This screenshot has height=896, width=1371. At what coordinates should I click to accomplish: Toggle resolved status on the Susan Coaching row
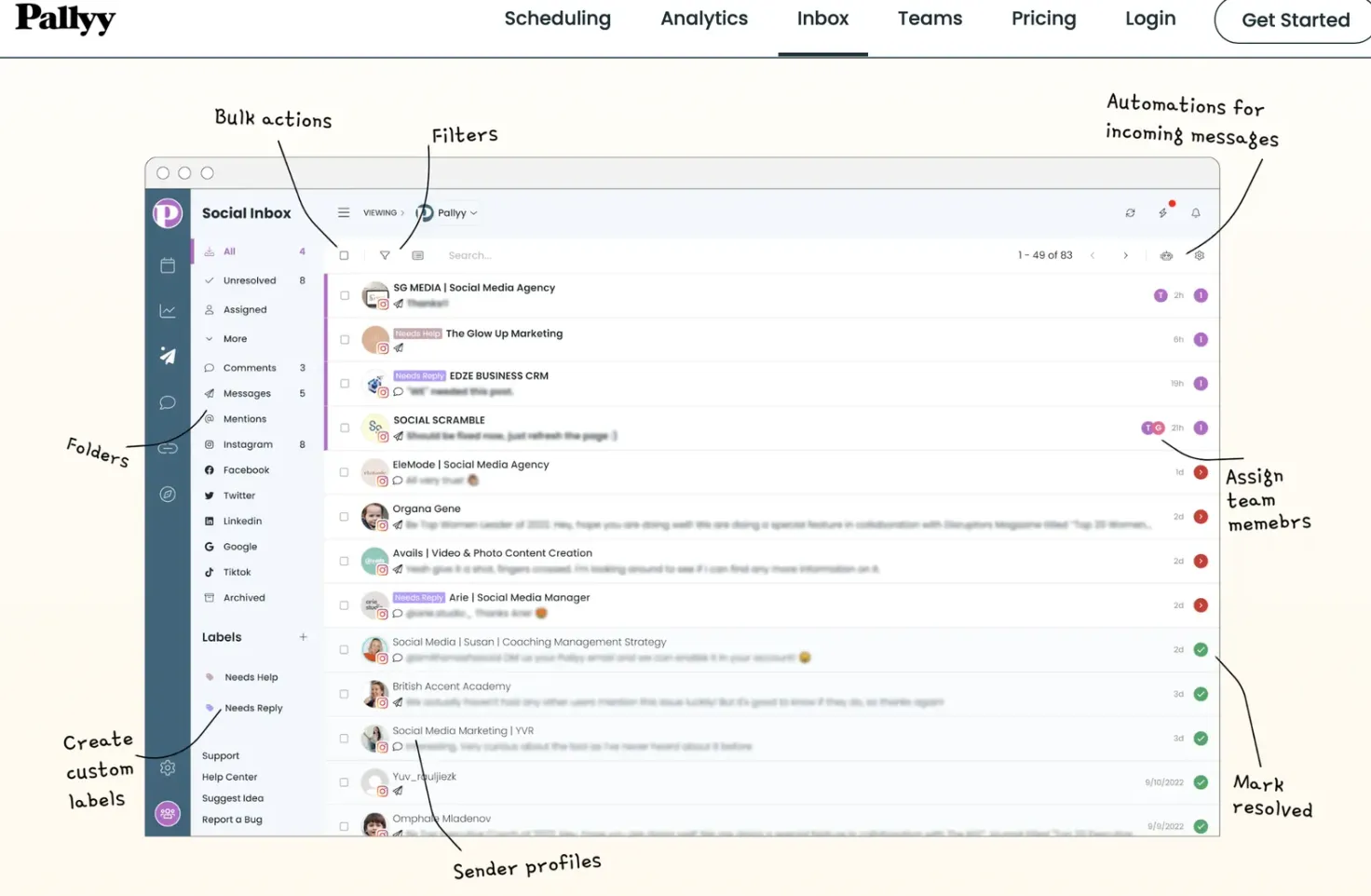click(1201, 650)
